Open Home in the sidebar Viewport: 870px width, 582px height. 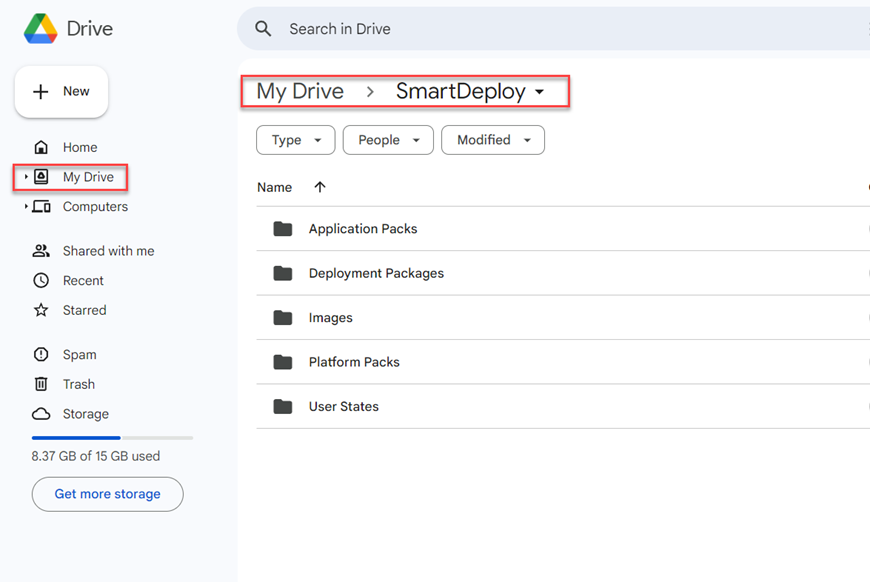click(x=80, y=147)
